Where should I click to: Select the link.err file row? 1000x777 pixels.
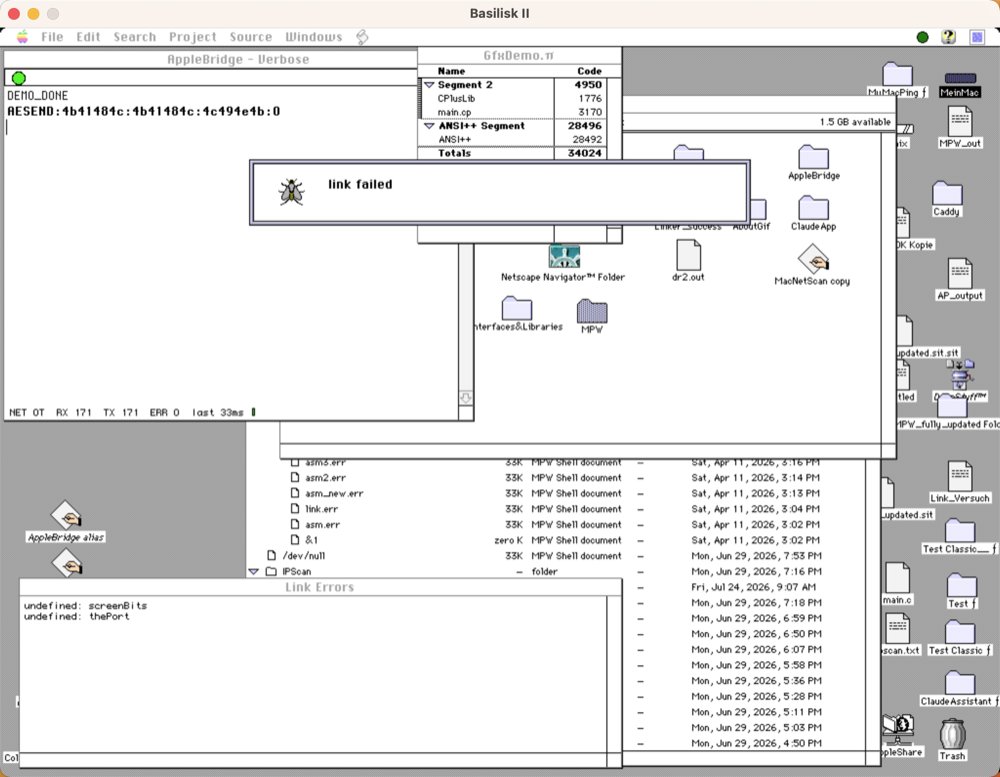[555, 509]
